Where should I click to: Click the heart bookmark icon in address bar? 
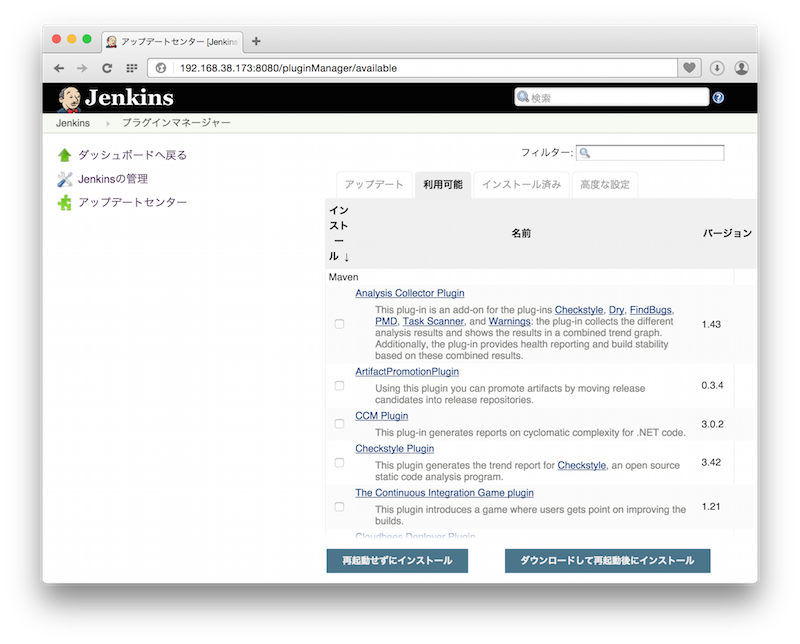pos(689,68)
